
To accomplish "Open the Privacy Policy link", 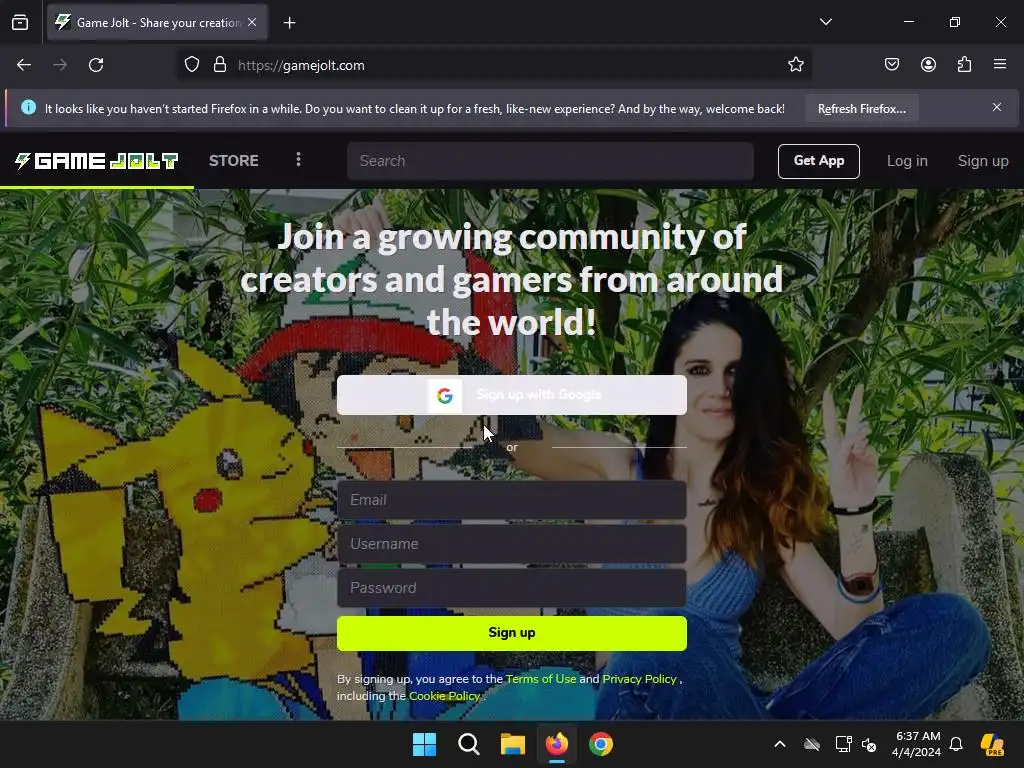I will click(x=639, y=679).
